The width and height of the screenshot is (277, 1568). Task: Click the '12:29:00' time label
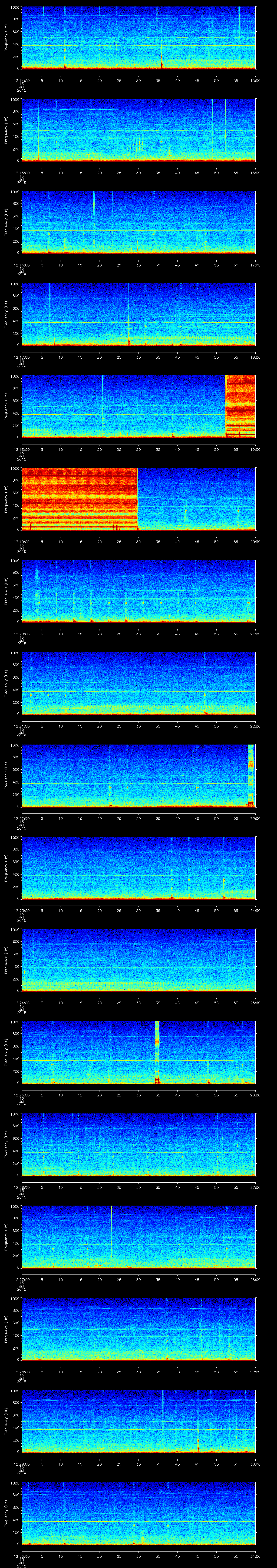click(x=22, y=1463)
